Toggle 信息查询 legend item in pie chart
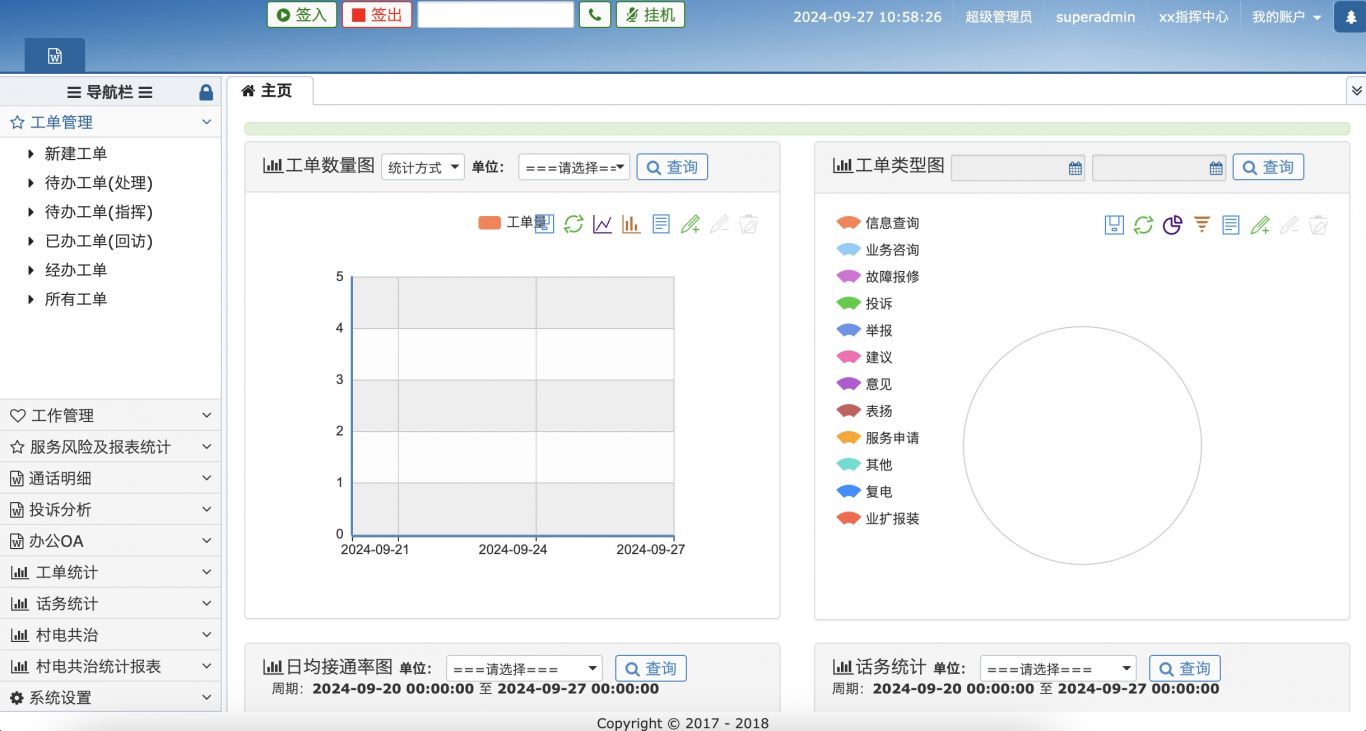Screen dimensions: 1366x731 tap(877, 223)
